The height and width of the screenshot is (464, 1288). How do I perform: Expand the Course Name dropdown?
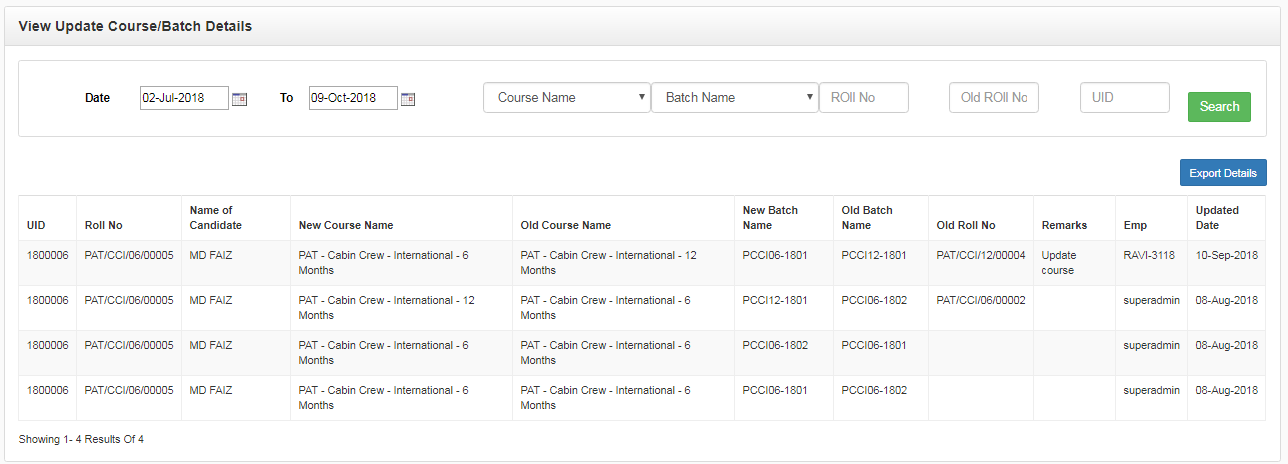[567, 97]
